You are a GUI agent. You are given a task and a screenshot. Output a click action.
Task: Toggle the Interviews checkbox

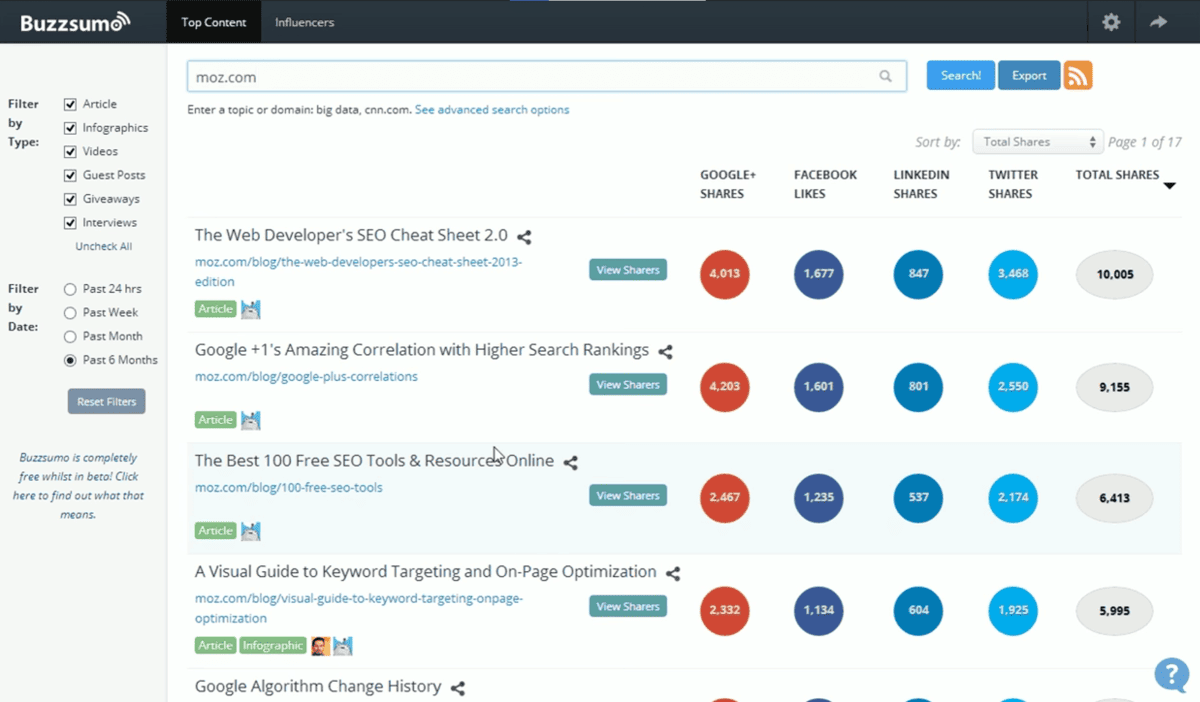(x=70, y=223)
